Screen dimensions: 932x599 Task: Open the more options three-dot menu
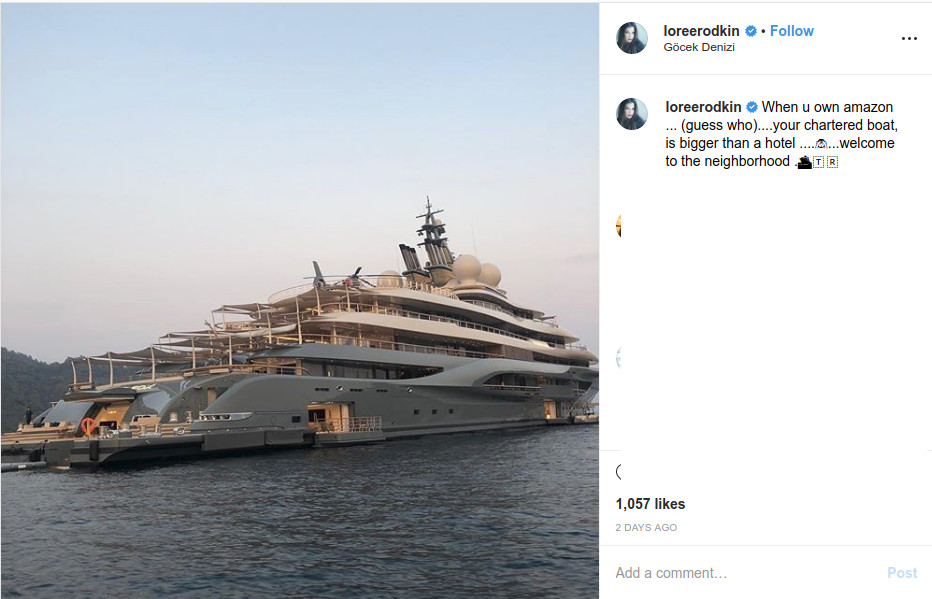908,38
